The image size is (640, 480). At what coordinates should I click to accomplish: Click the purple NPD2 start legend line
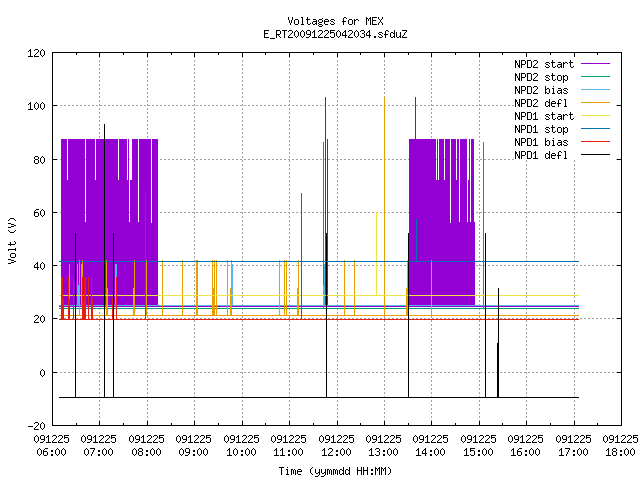(595, 64)
